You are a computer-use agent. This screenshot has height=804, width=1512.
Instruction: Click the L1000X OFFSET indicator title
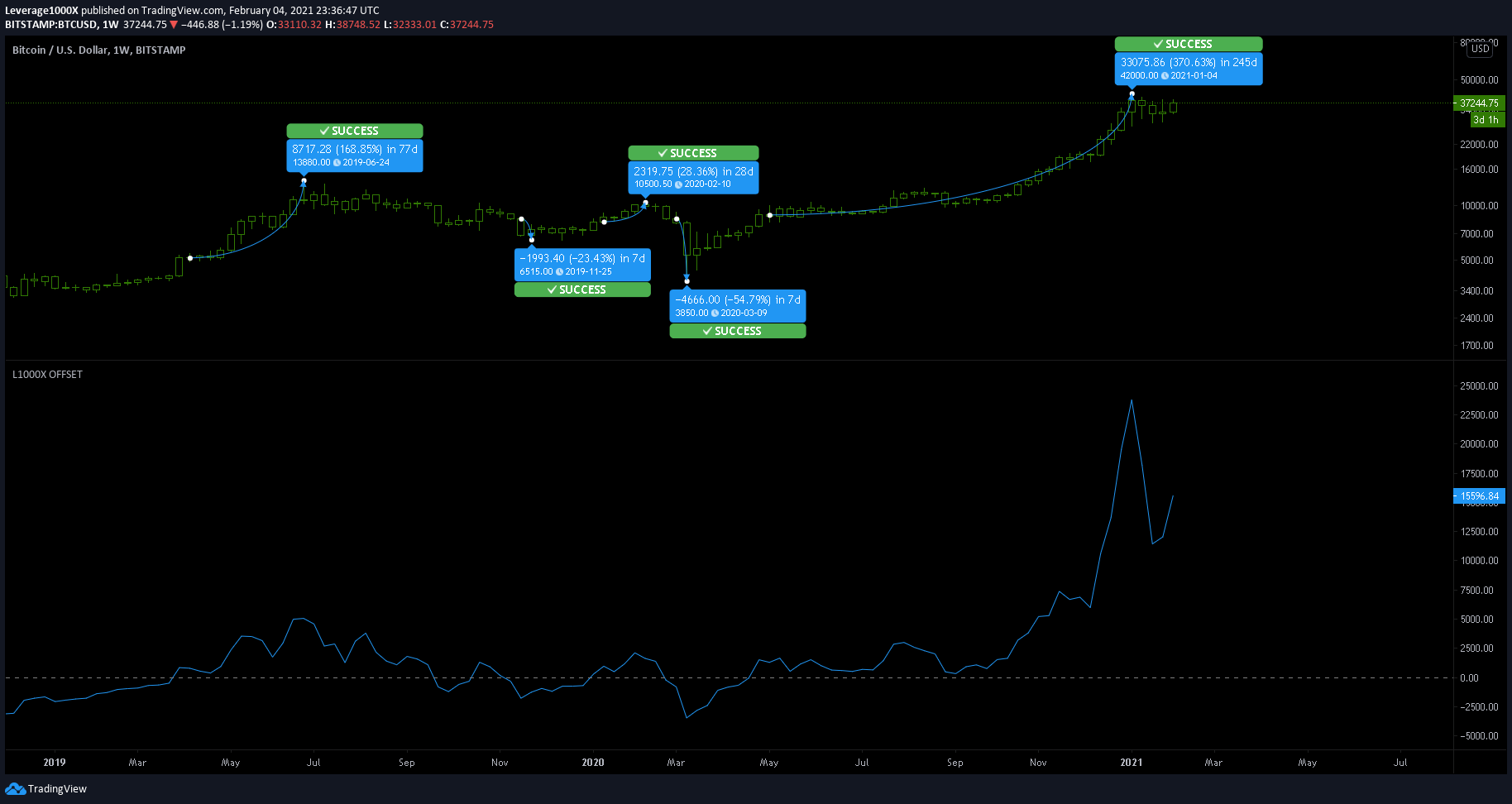[x=47, y=375]
